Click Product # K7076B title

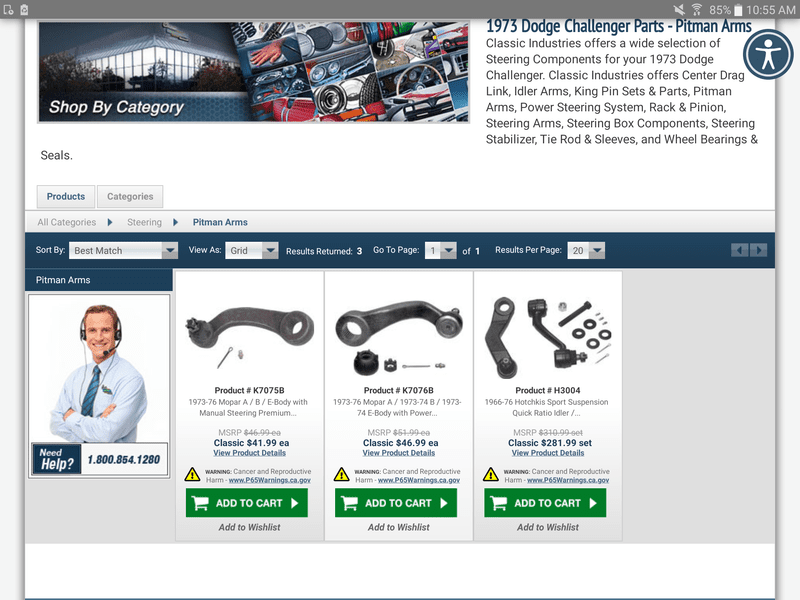coord(399,390)
